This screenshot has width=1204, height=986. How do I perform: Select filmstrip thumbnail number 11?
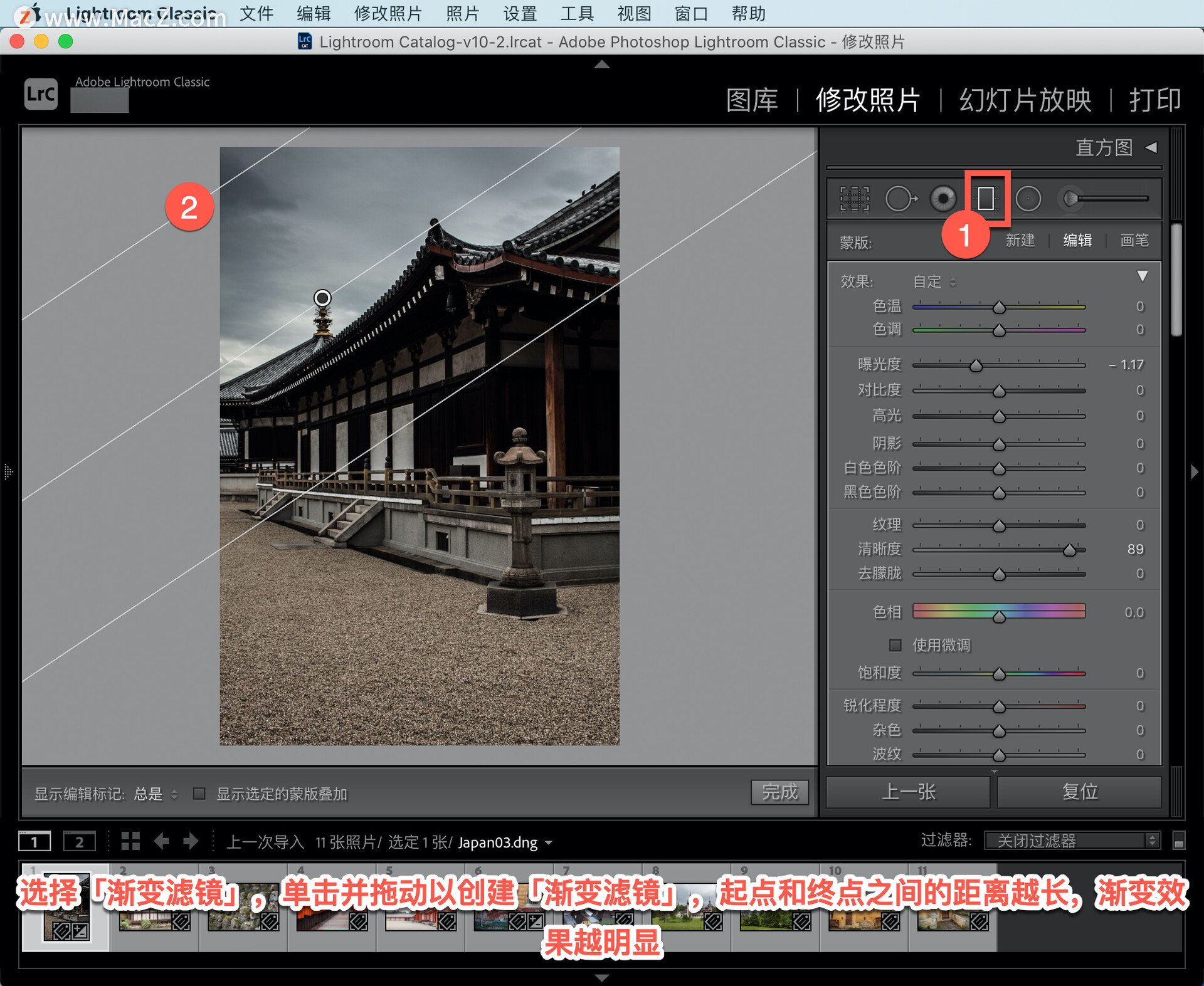[x=953, y=908]
